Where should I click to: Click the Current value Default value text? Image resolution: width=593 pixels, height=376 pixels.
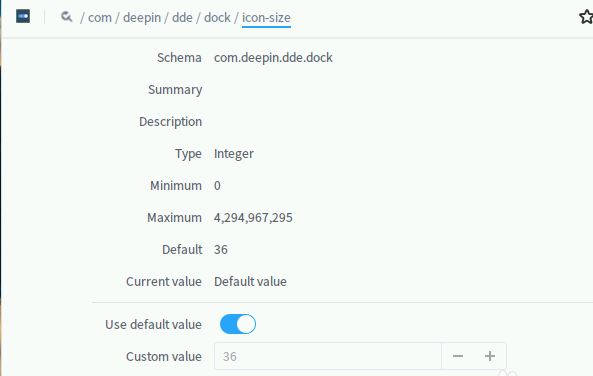(250, 281)
